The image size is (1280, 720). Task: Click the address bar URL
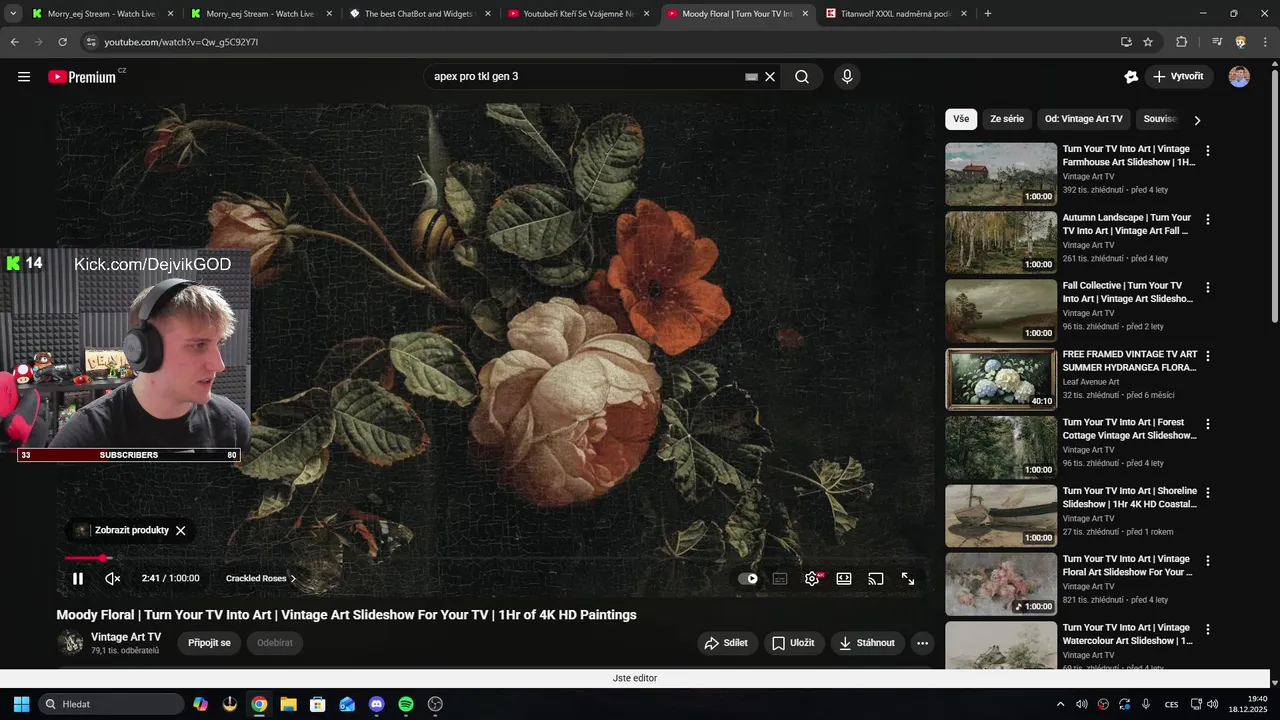click(181, 42)
